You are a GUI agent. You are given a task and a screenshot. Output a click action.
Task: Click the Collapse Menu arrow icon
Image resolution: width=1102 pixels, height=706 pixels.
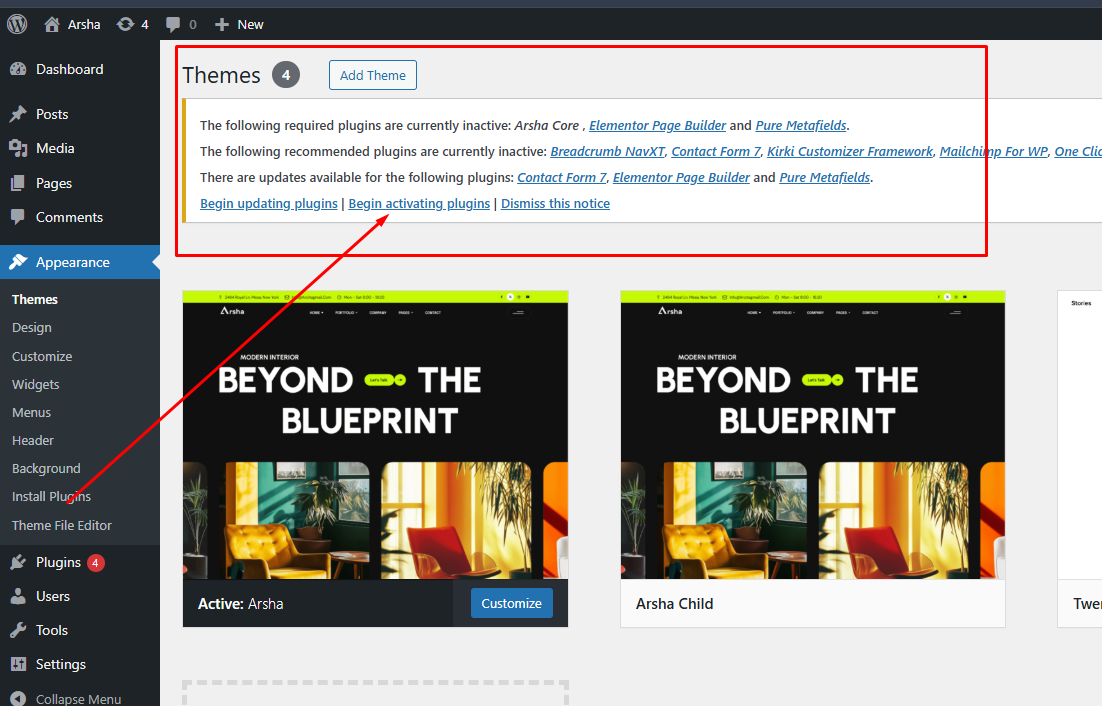18,698
